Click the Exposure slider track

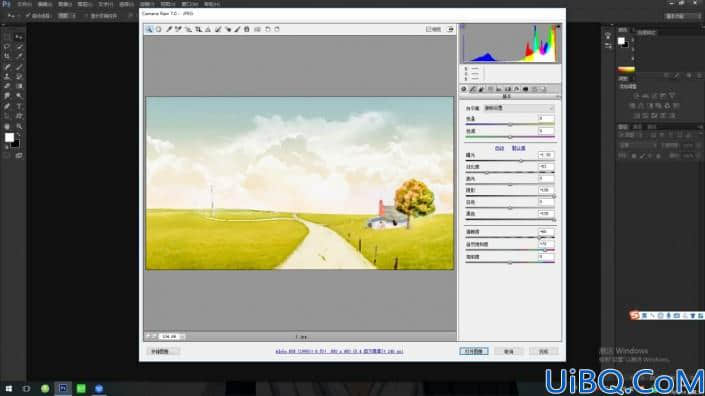510,160
